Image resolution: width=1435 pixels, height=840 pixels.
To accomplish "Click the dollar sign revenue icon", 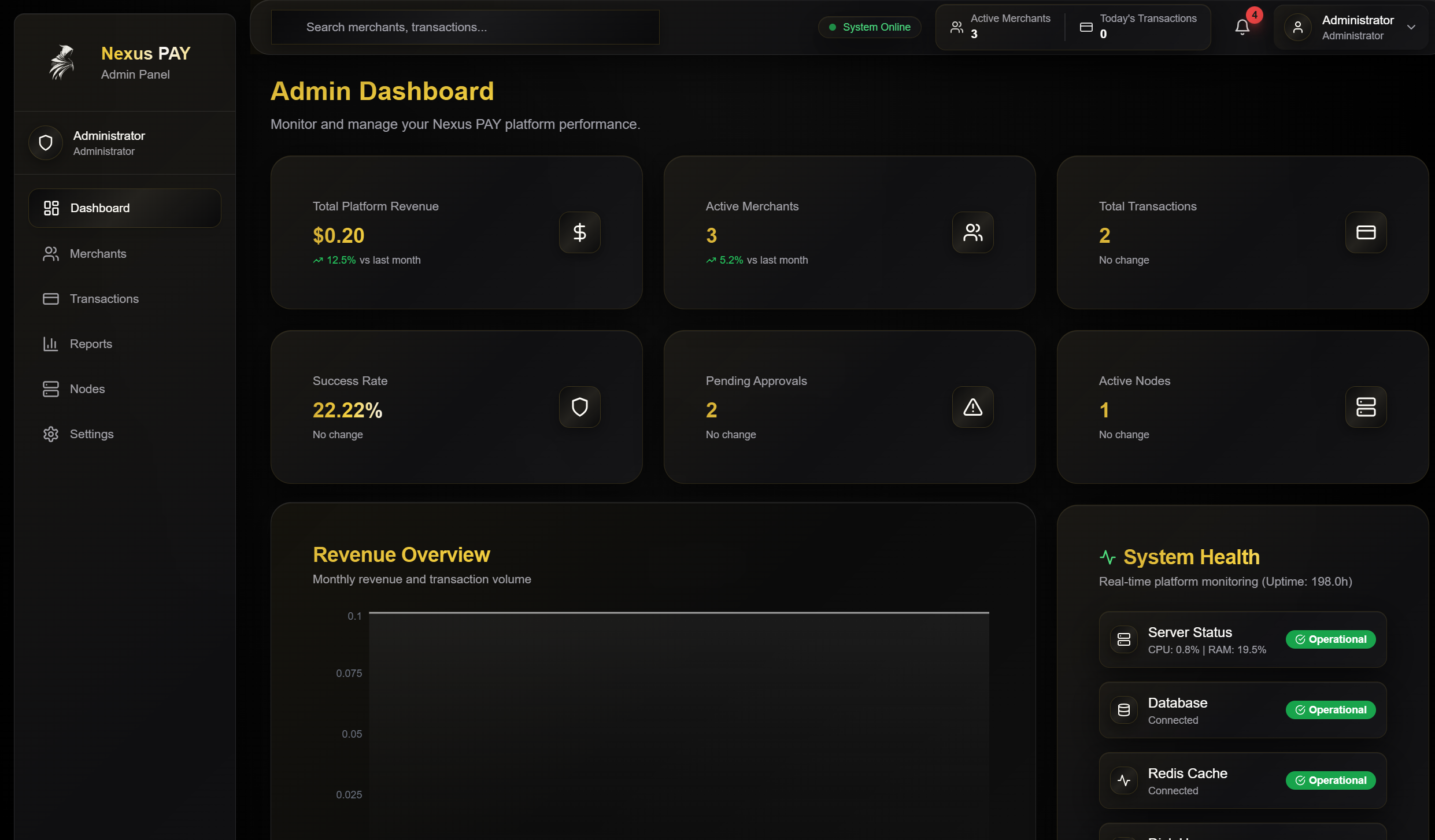I will (x=579, y=232).
